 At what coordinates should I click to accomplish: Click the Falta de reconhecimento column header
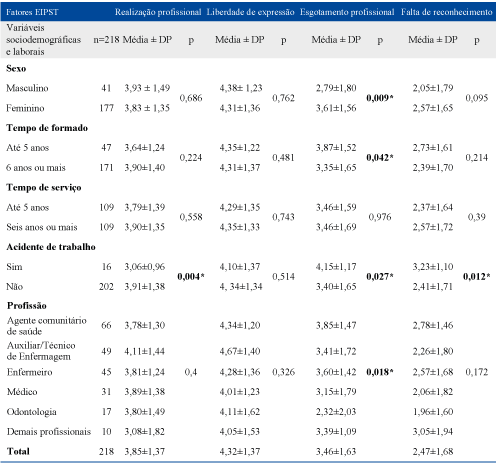click(x=447, y=12)
